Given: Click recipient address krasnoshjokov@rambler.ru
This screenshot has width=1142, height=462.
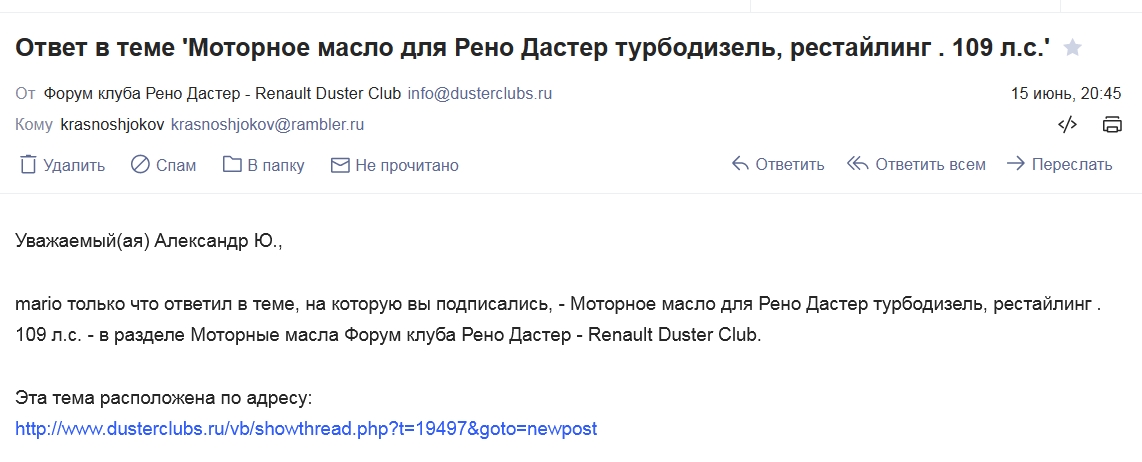Looking at the screenshot, I should click(x=267, y=125).
